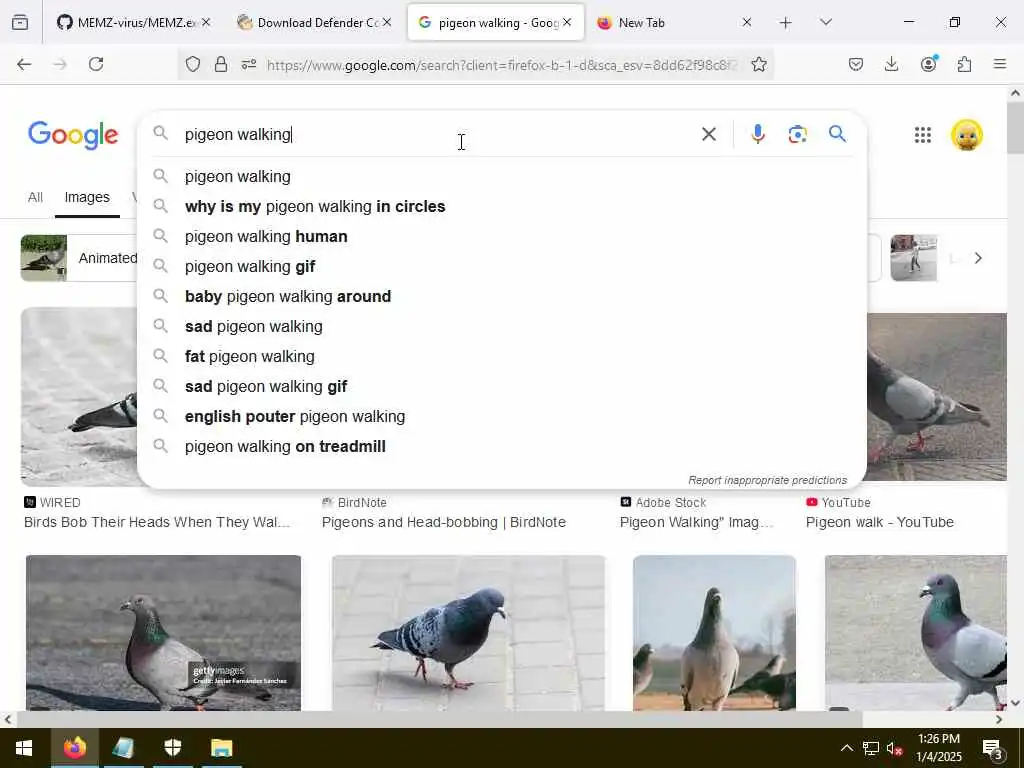Choose suggestion 'pigeon walking on treadmill'

click(x=502, y=447)
